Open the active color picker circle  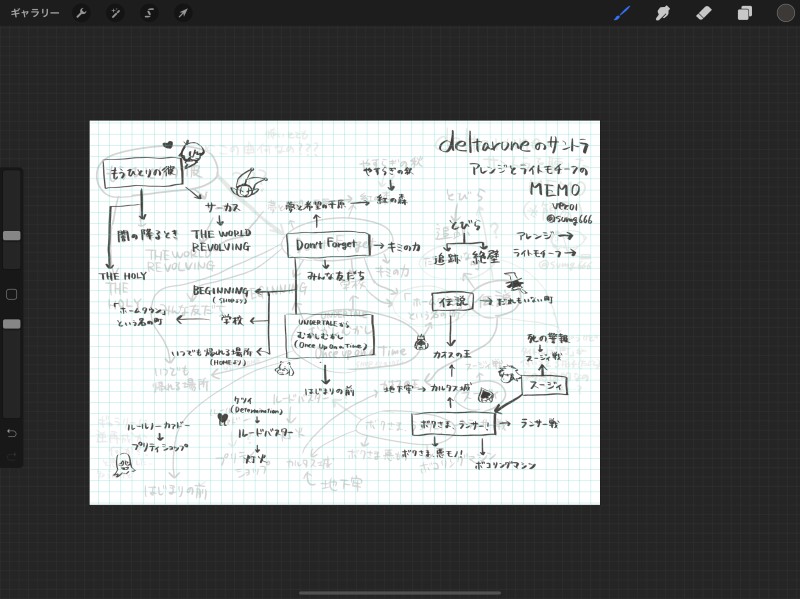(785, 13)
